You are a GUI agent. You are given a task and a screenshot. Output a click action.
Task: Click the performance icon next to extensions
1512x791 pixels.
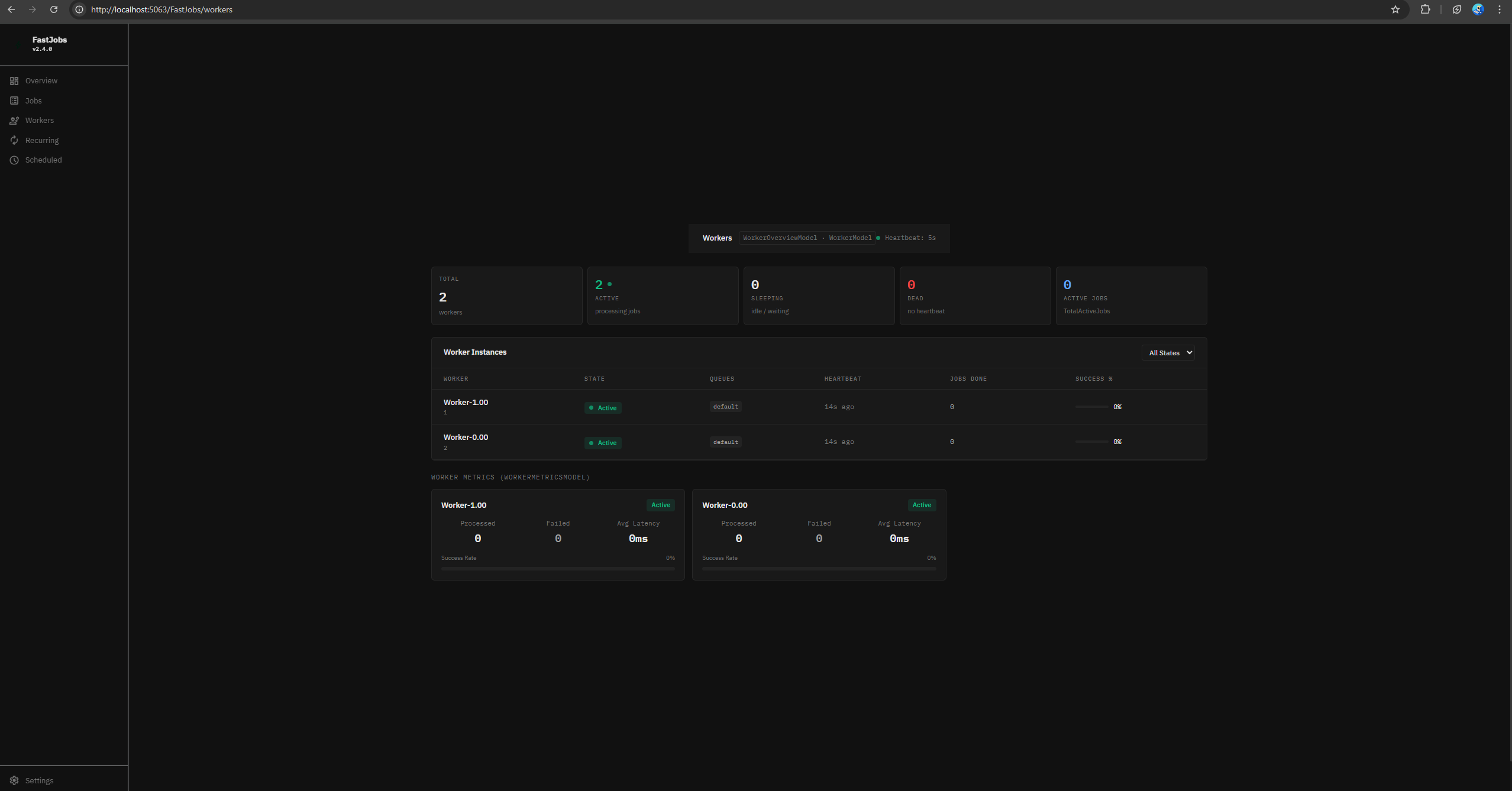click(1457, 9)
